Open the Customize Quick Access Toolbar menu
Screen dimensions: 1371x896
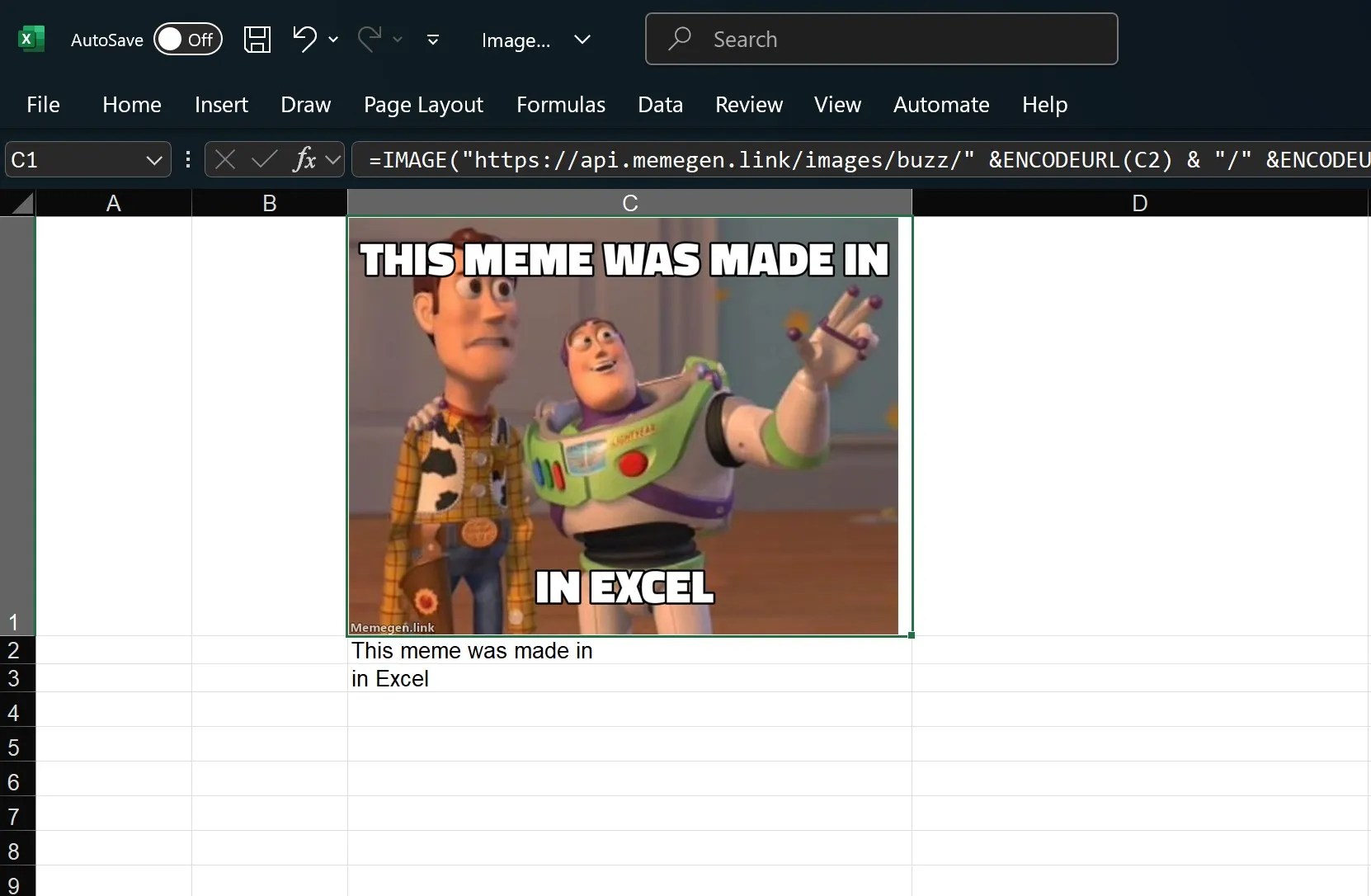tap(433, 40)
